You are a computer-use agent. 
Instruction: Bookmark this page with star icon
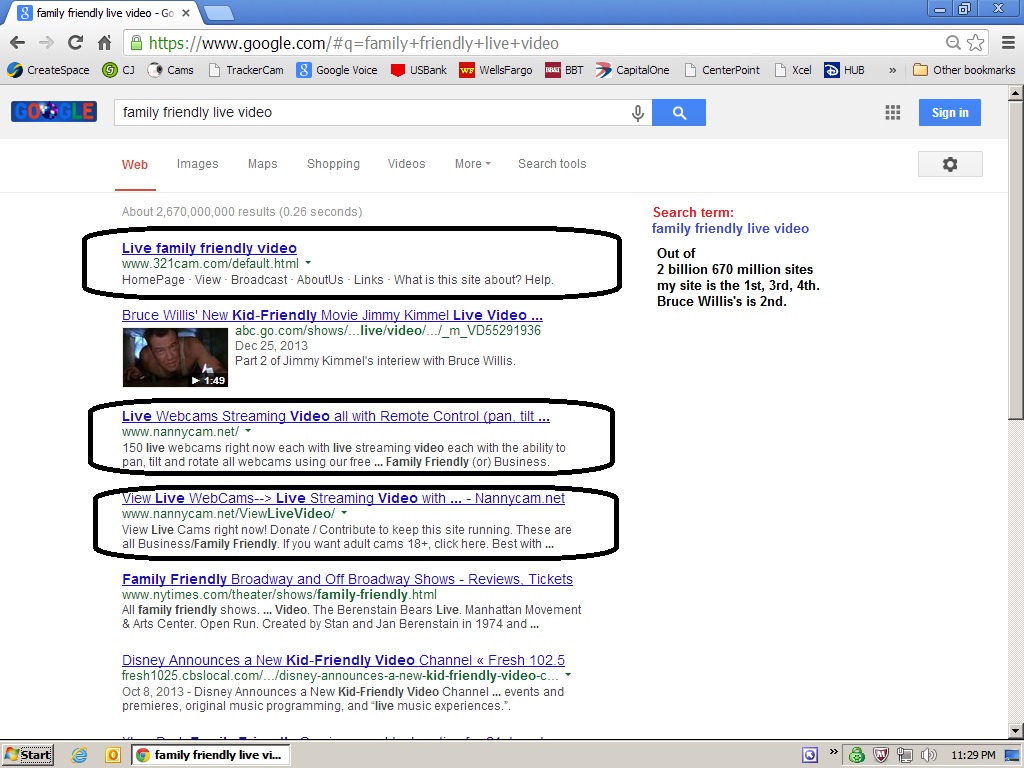[x=977, y=43]
